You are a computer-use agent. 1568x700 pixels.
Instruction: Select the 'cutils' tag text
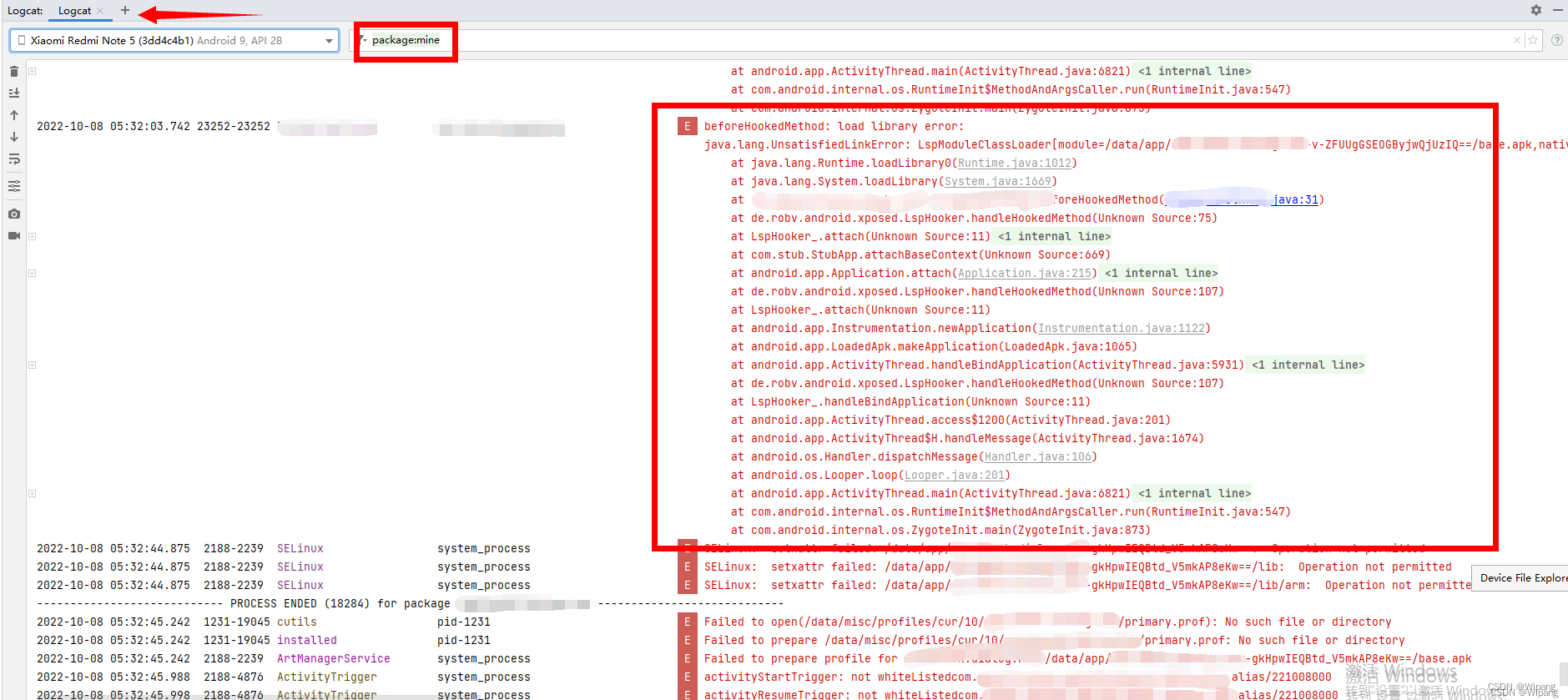click(296, 622)
